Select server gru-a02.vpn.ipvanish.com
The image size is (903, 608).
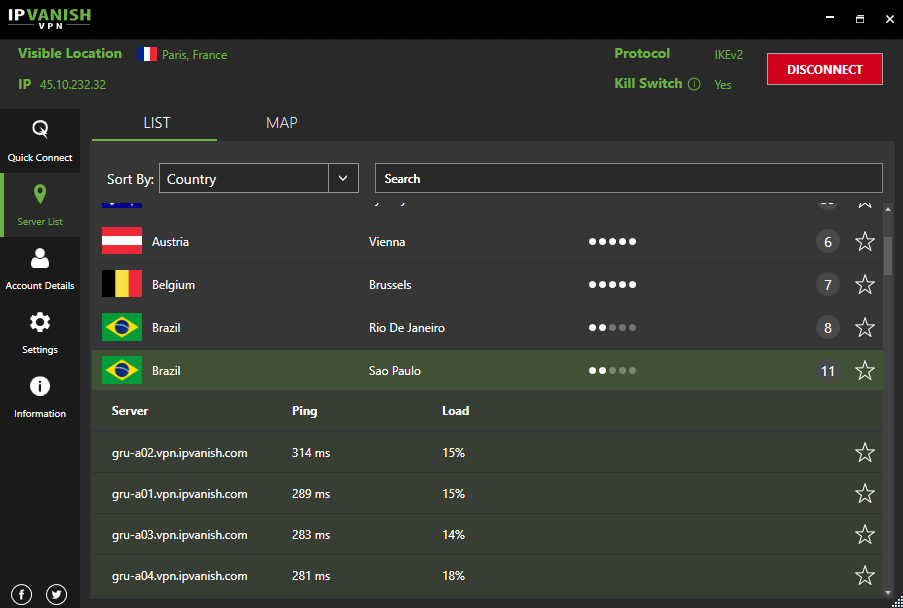(180, 453)
